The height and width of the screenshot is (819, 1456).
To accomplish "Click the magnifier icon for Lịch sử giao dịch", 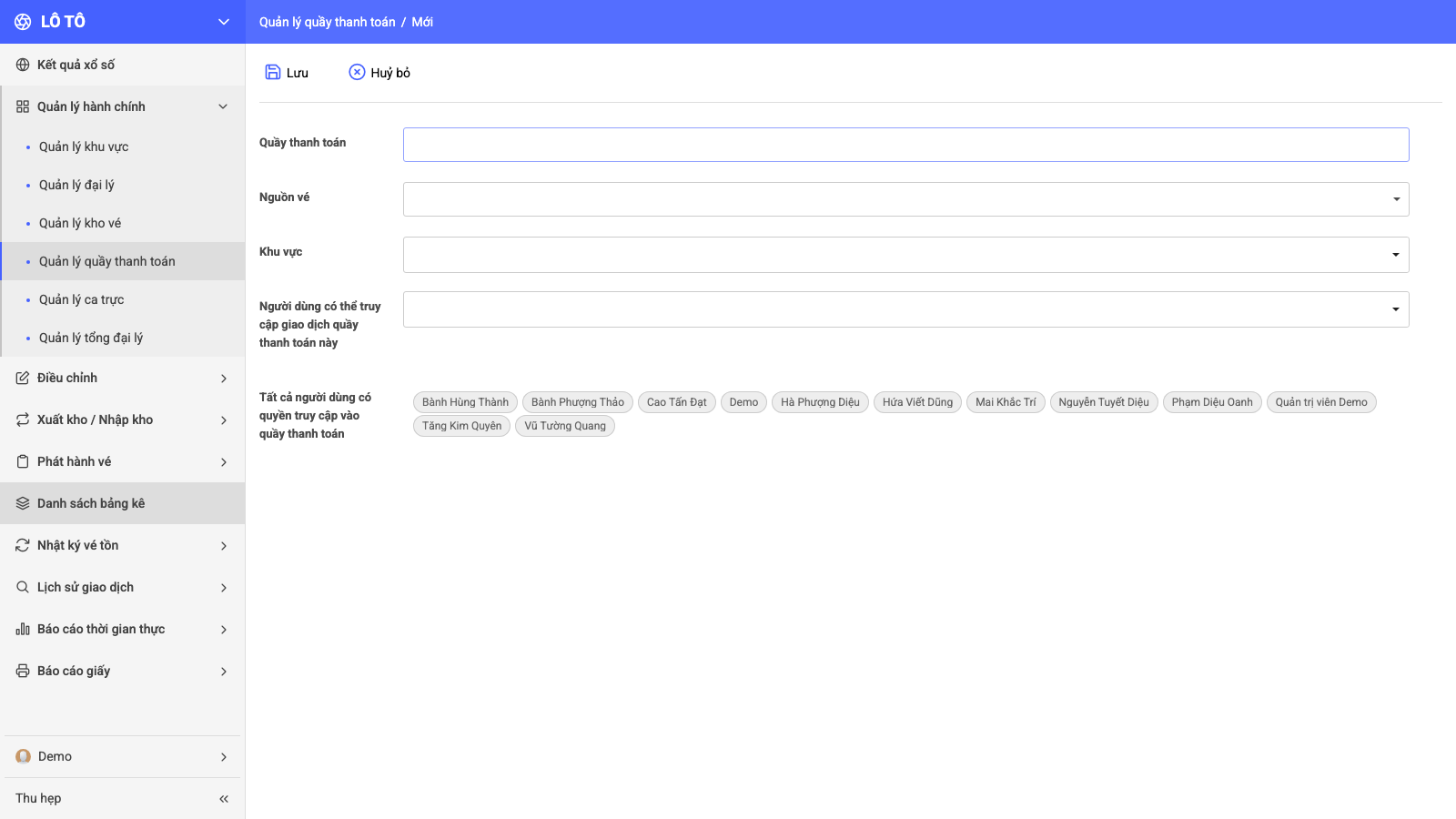I will click(23, 587).
